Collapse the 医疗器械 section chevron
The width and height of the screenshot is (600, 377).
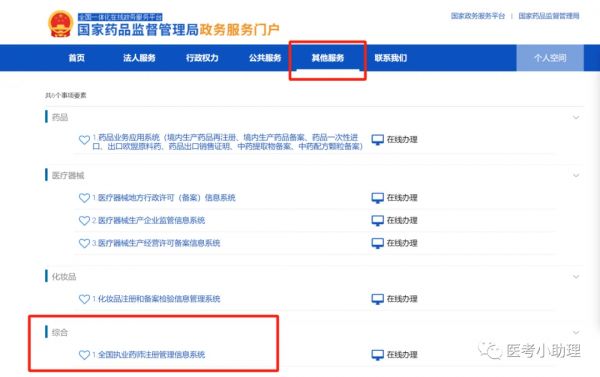[x=576, y=176]
